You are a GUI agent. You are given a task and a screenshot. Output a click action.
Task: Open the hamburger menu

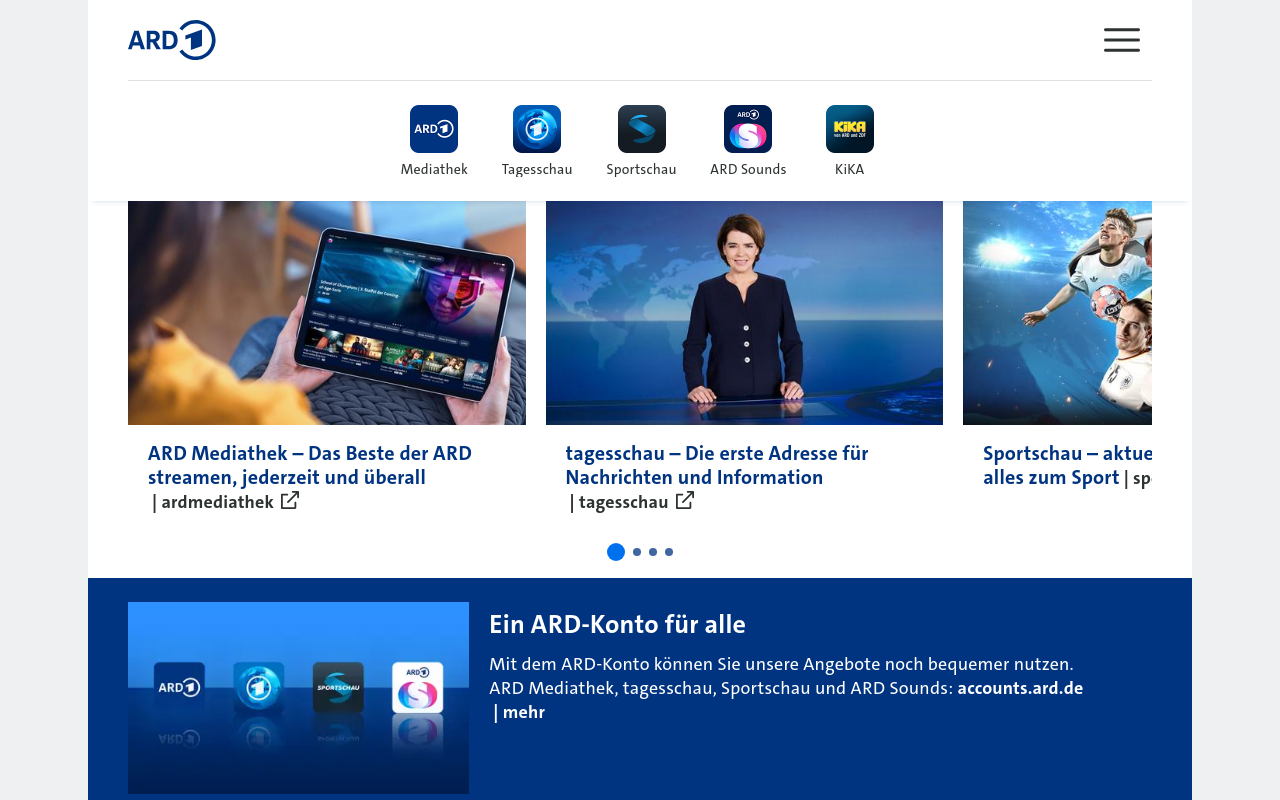tap(1122, 40)
